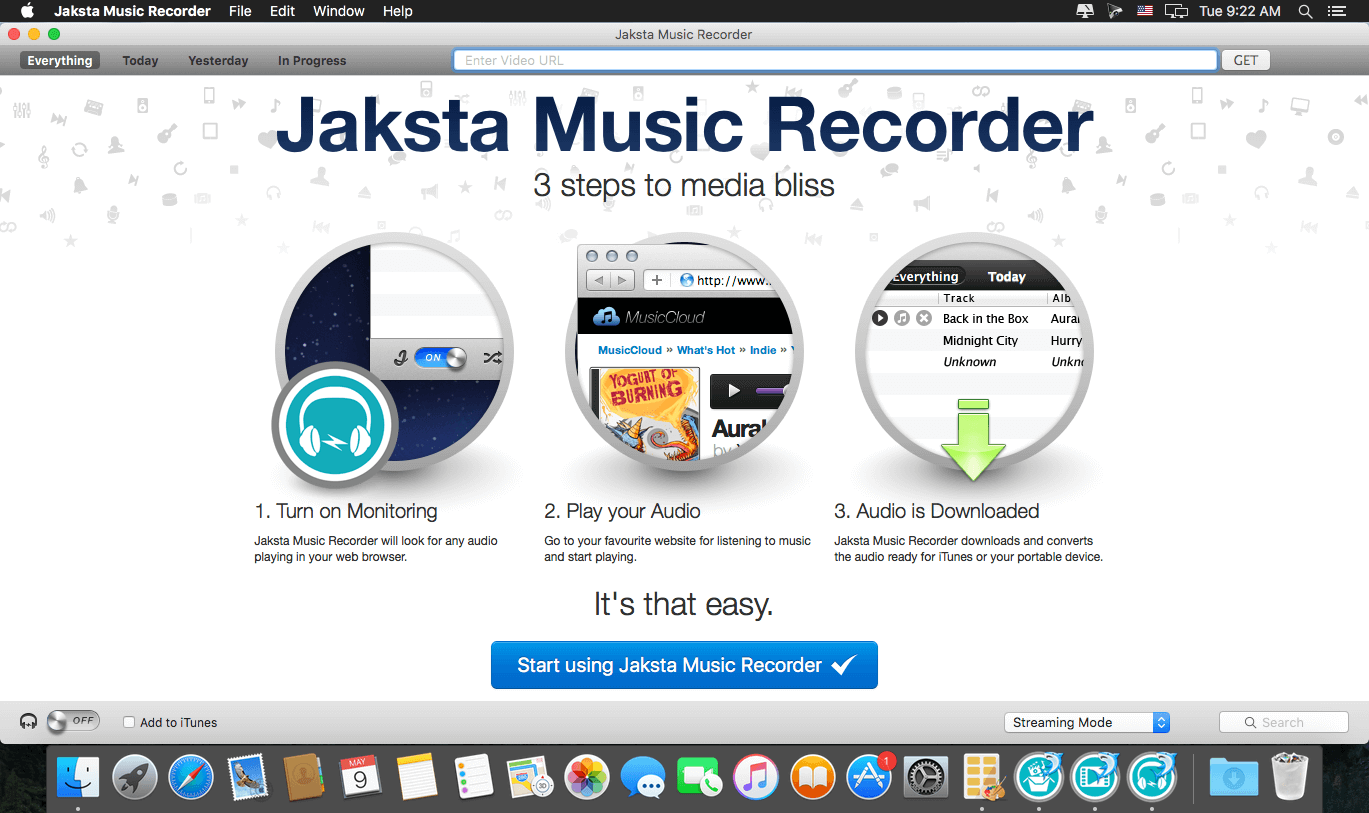Click the headphones monitoring icon in status bar

tap(29, 721)
